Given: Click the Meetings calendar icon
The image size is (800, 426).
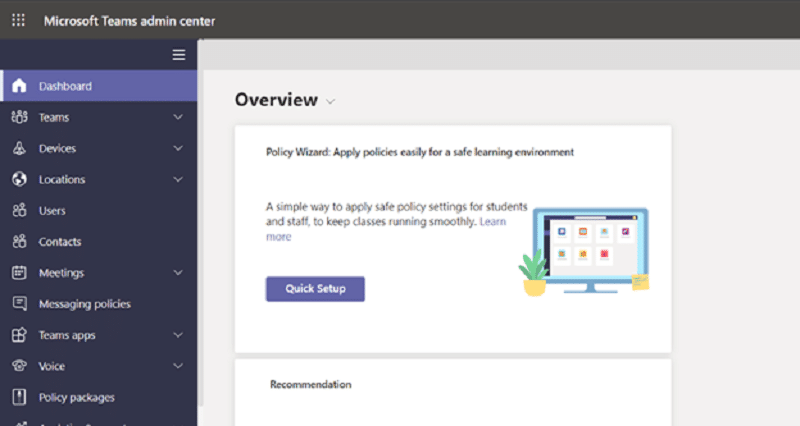Looking at the screenshot, I should [x=19, y=272].
